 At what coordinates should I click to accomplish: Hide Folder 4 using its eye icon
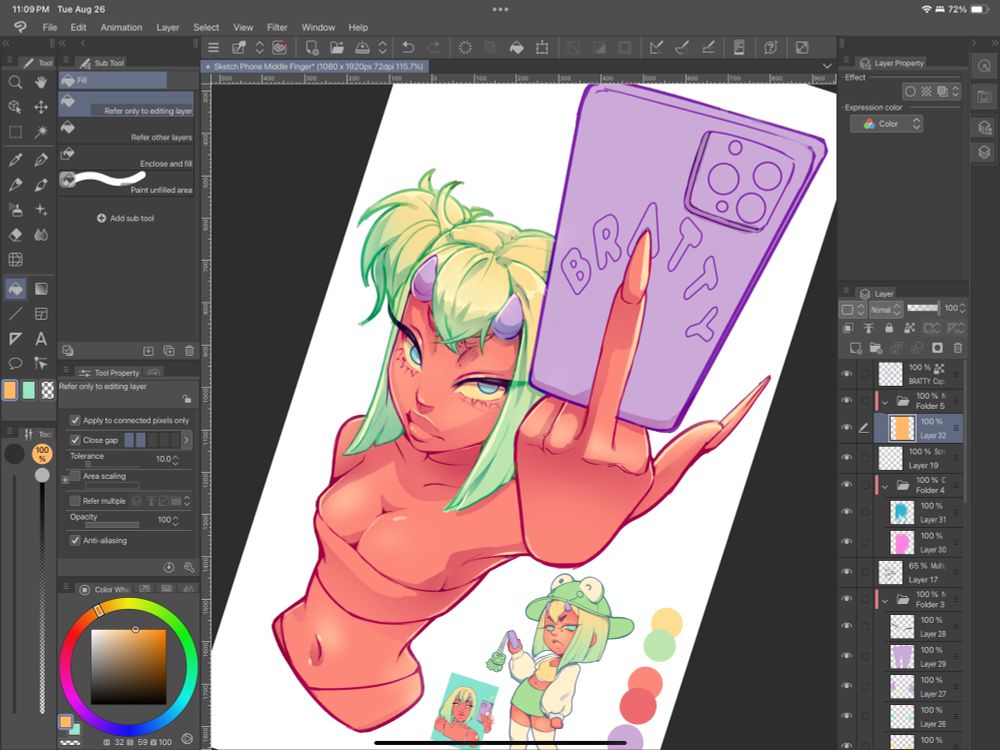[x=847, y=484]
